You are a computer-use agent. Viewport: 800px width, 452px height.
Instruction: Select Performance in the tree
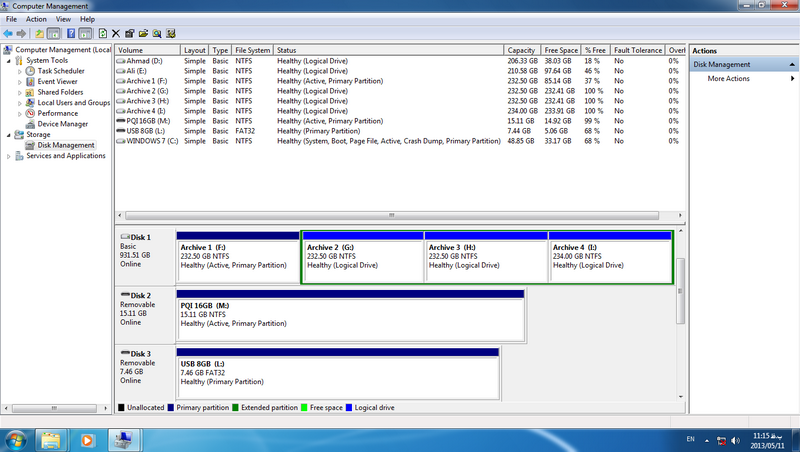[58, 113]
